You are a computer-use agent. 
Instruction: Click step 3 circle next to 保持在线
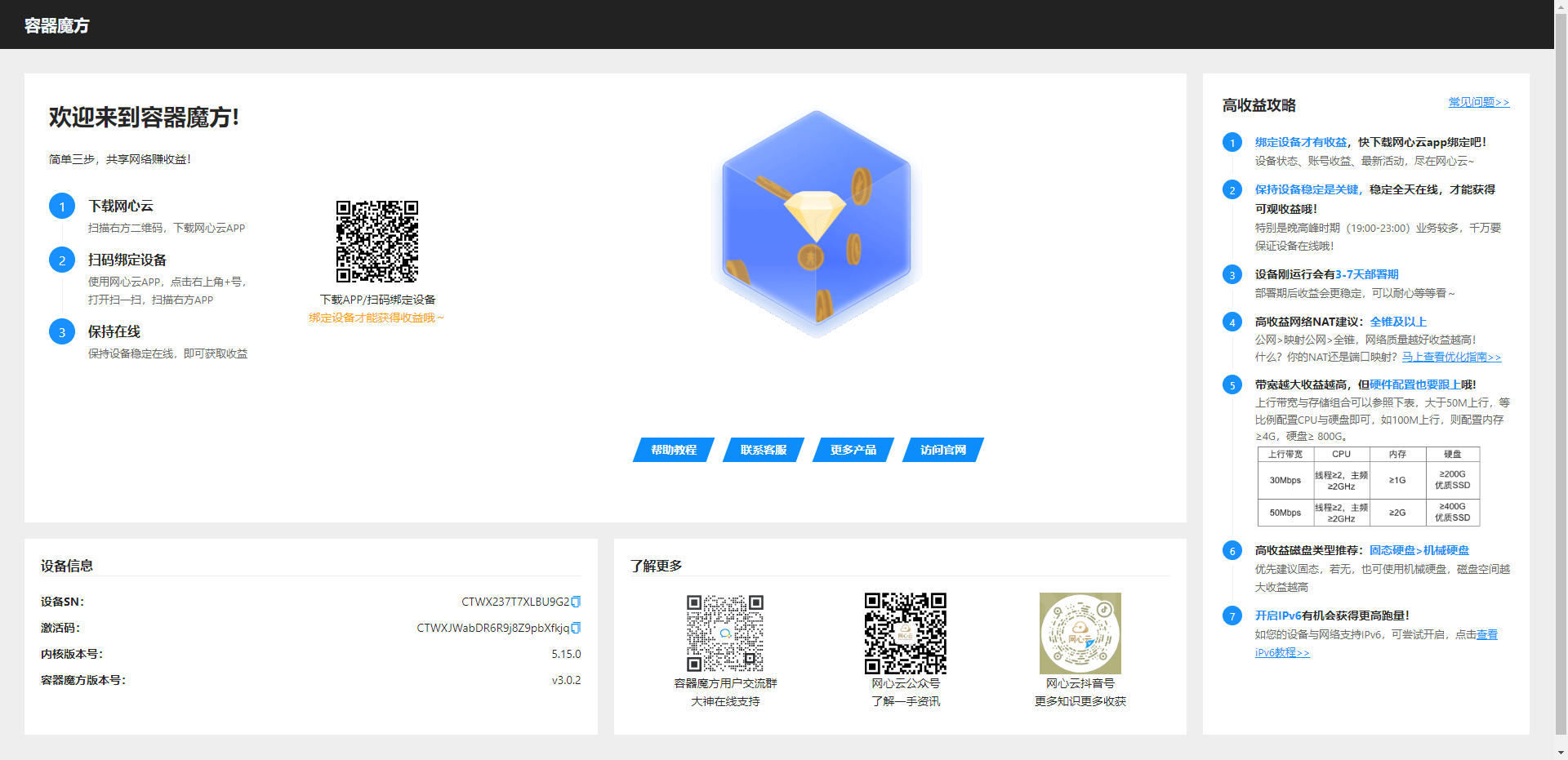(x=62, y=332)
